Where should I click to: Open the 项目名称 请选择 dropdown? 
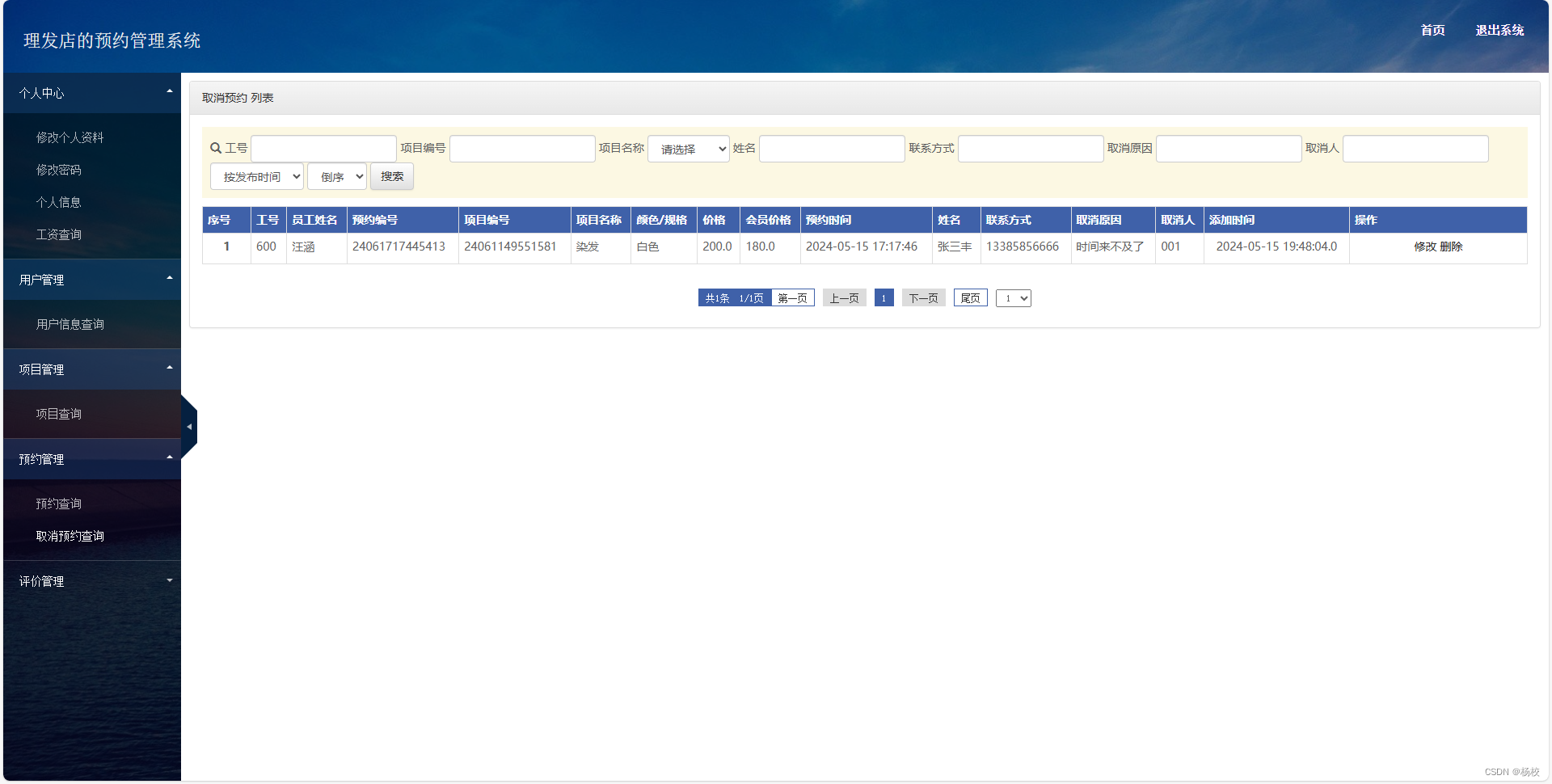[689, 149]
